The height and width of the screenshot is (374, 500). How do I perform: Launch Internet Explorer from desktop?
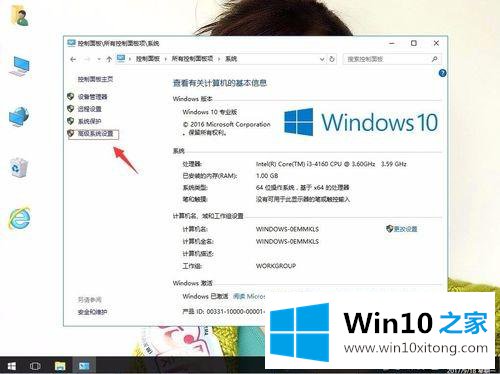click(19, 218)
